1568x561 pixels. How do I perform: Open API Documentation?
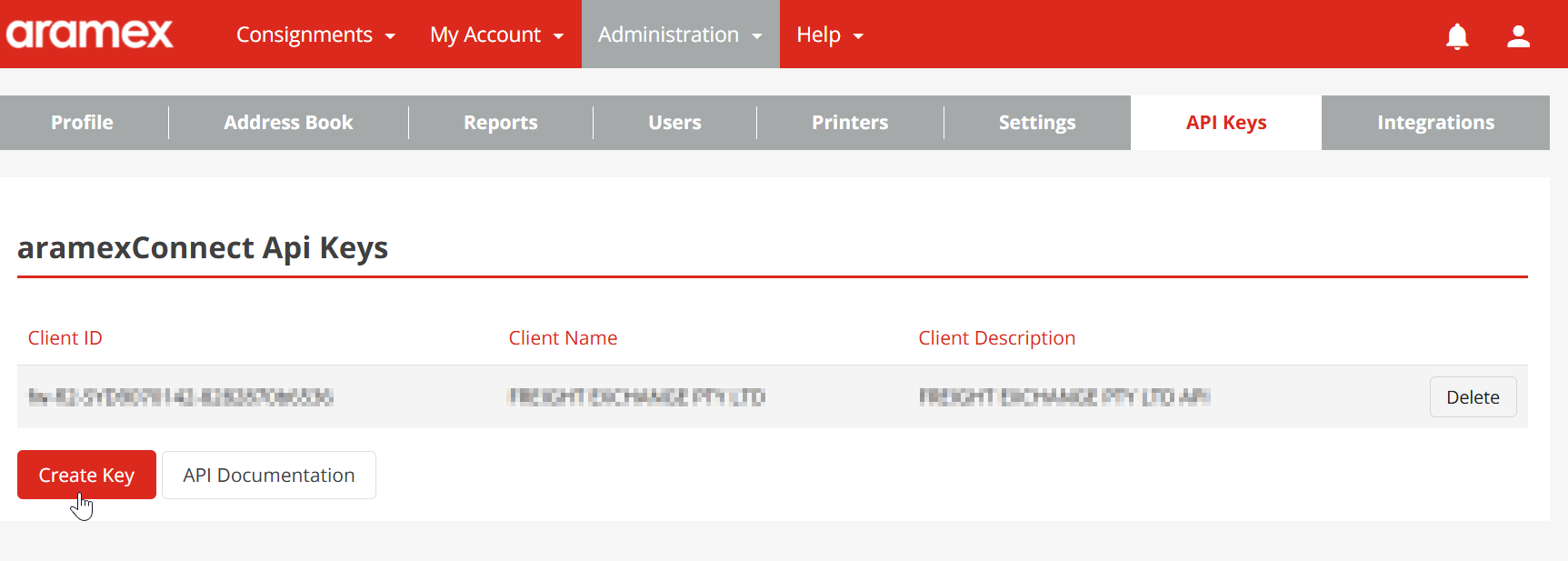click(269, 475)
